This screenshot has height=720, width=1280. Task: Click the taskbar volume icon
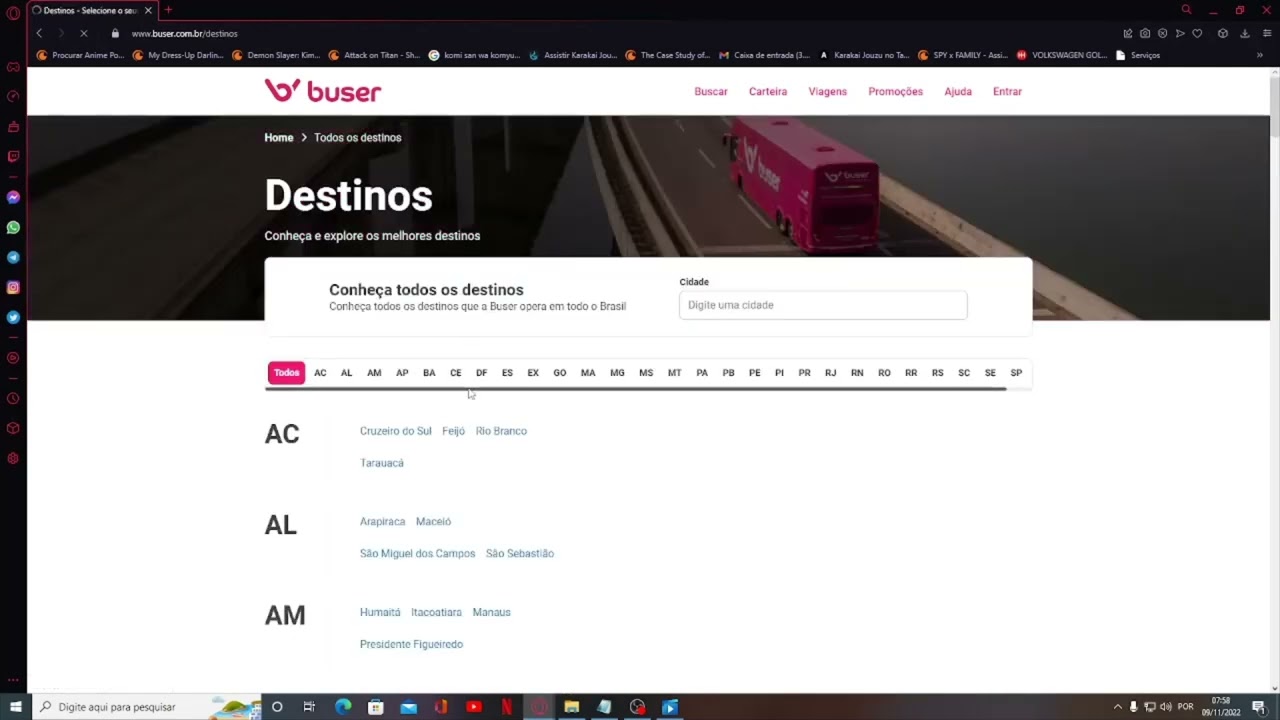[x=1165, y=707]
